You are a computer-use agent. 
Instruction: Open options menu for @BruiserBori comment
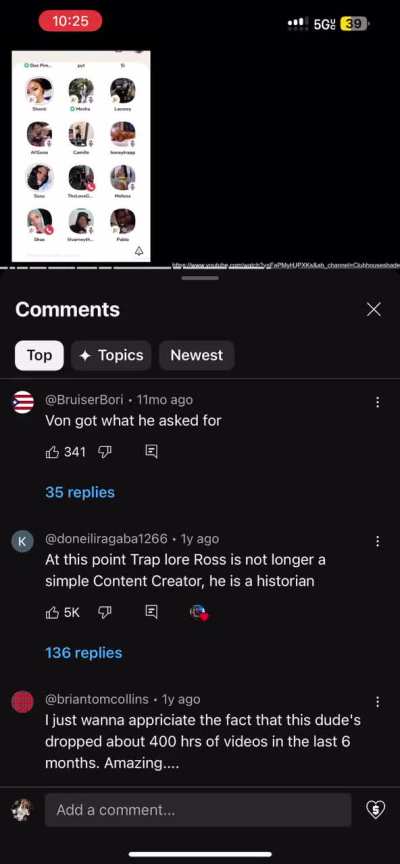click(377, 402)
